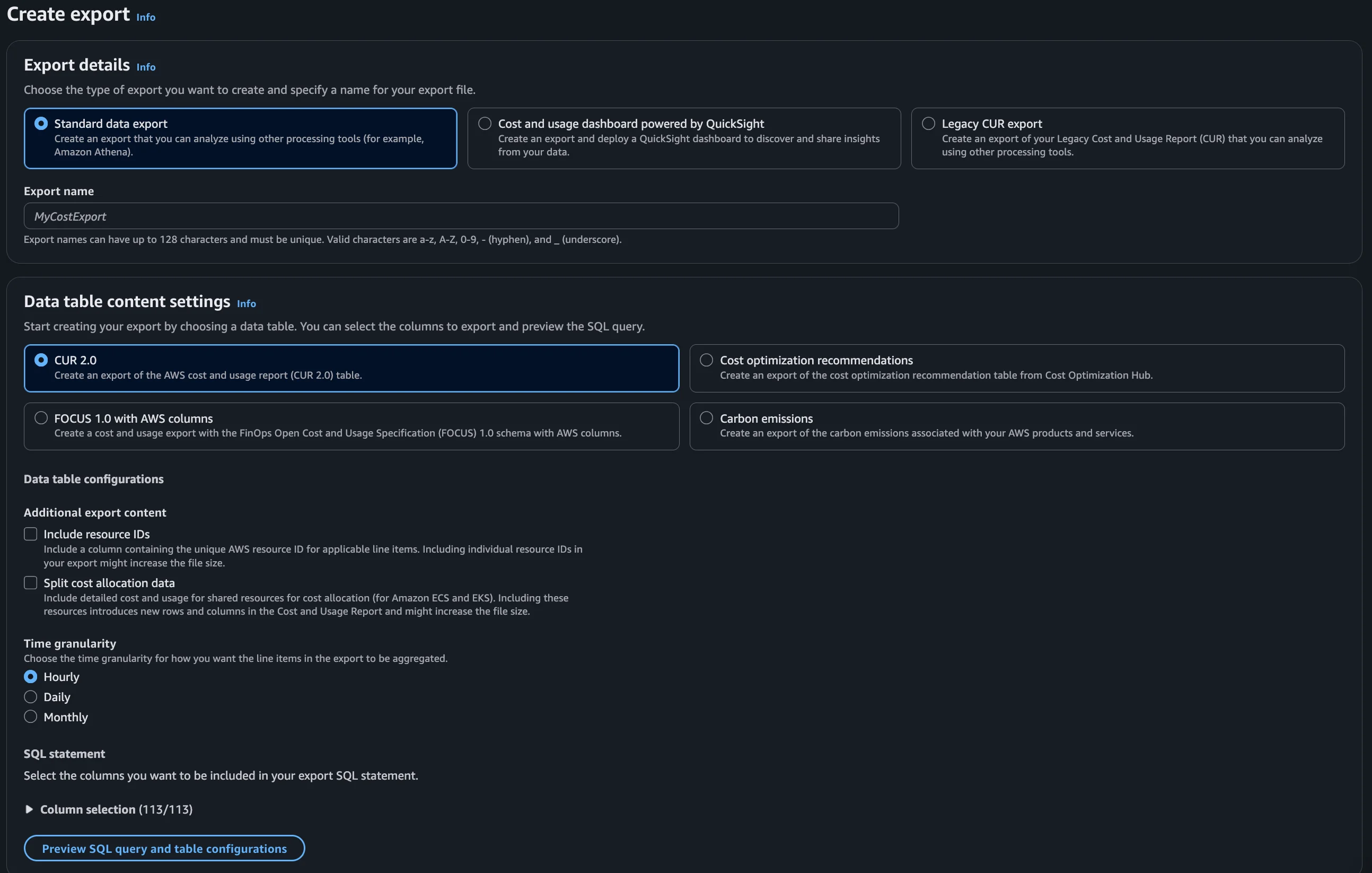1372x873 pixels.
Task: Click the Export name input field
Action: click(x=461, y=216)
